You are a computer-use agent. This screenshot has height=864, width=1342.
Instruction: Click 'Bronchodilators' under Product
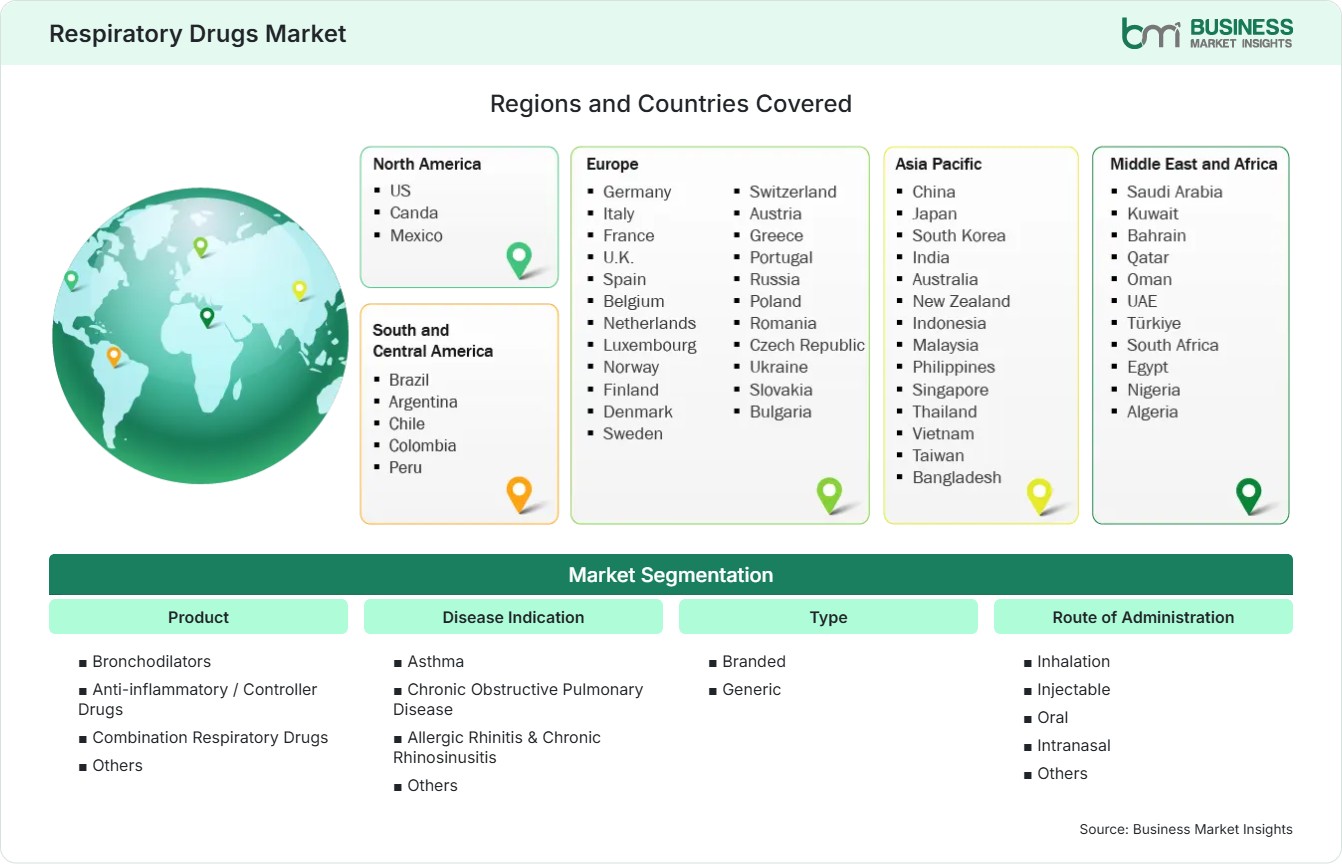pos(152,661)
